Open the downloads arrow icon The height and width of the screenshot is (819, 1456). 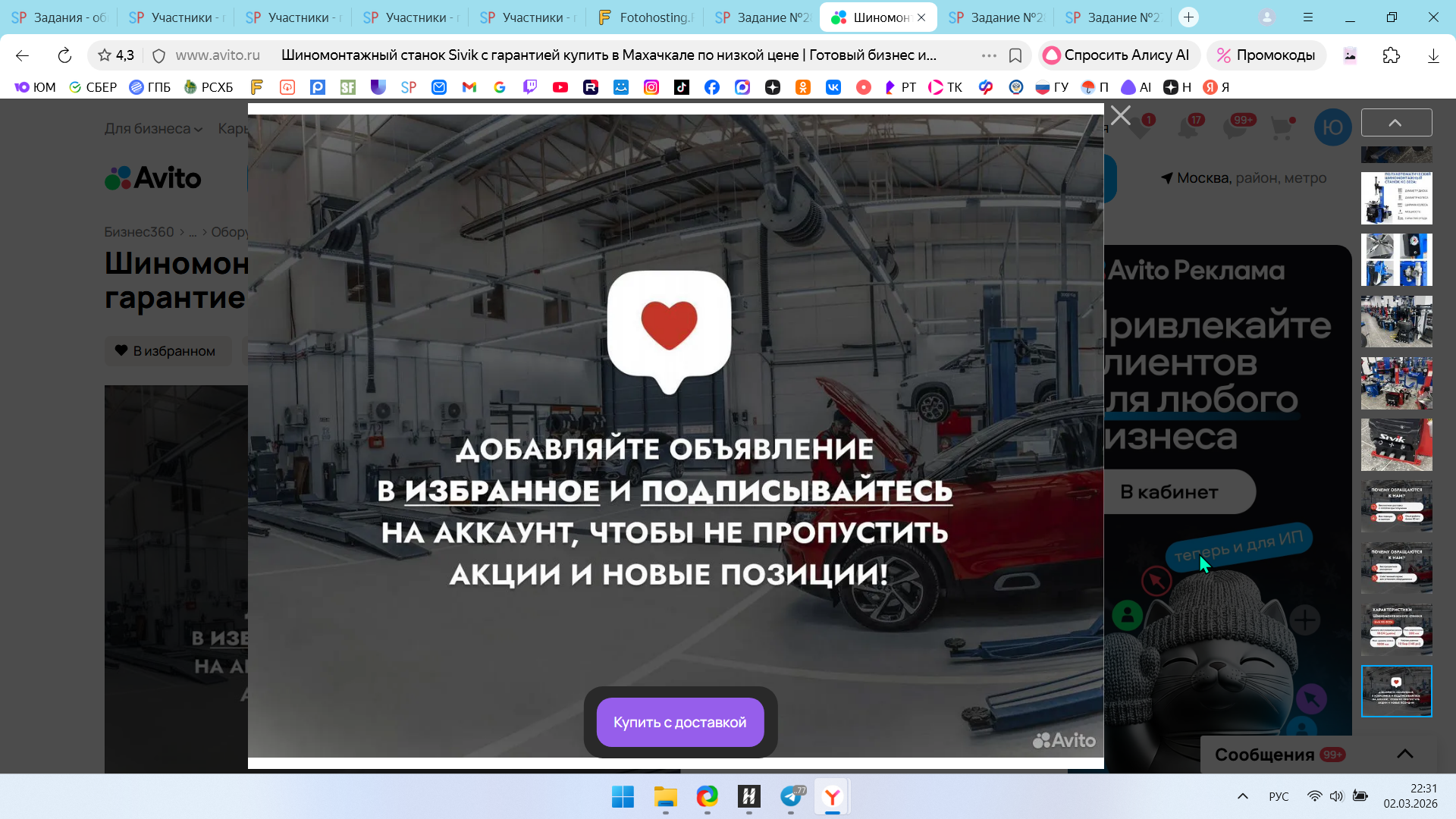[1432, 55]
